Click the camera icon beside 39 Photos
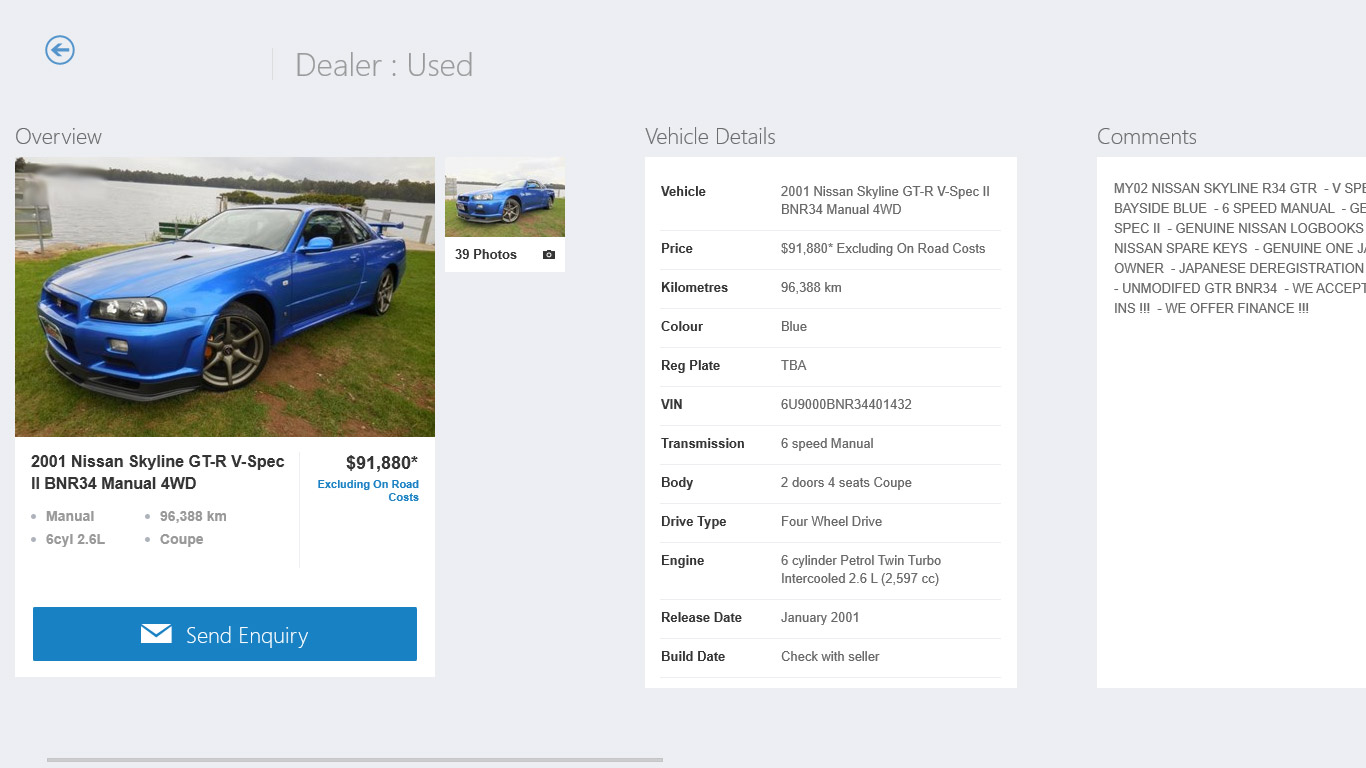Image resolution: width=1366 pixels, height=768 pixels. [549, 255]
